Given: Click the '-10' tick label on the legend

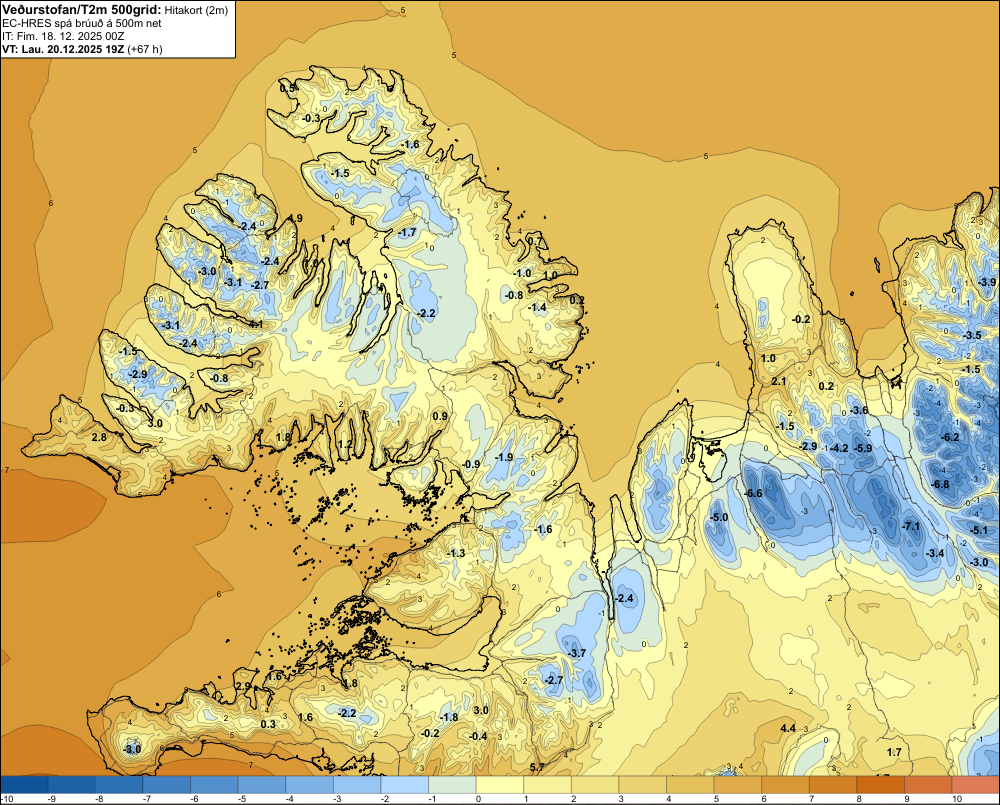Looking at the screenshot, I should pos(7,799).
